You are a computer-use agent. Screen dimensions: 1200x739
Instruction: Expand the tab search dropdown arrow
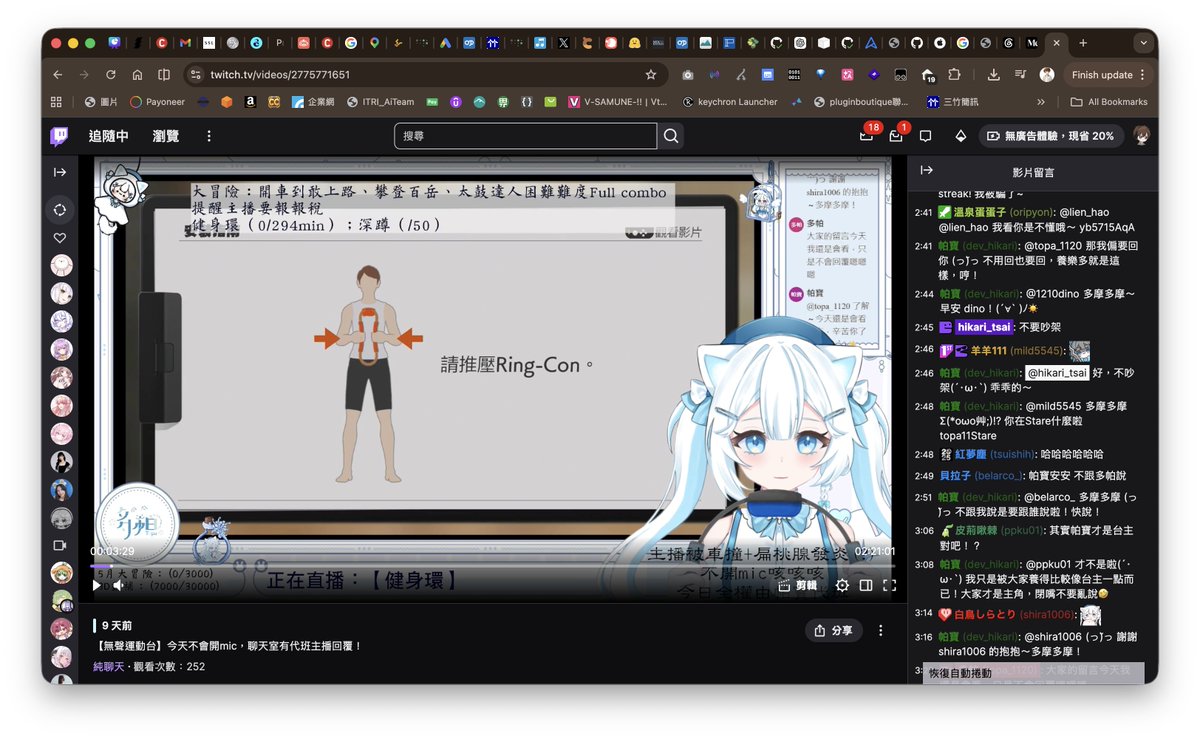(x=1143, y=43)
